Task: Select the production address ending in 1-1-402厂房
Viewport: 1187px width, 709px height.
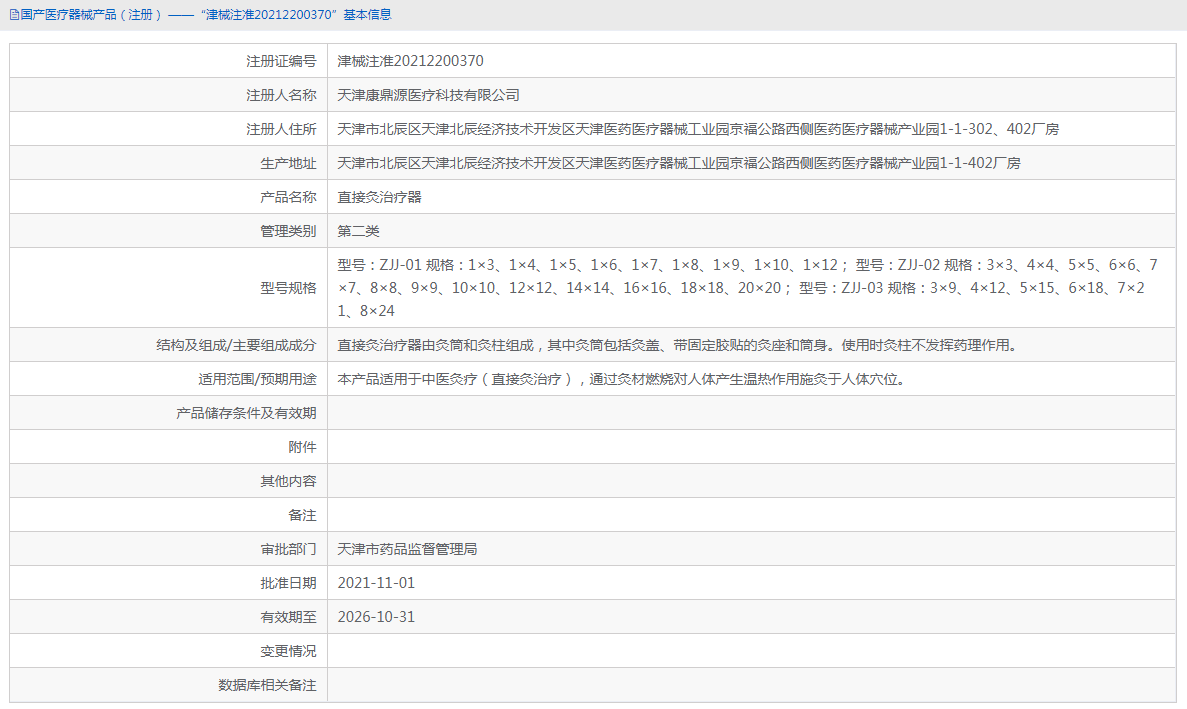Action: pos(679,163)
